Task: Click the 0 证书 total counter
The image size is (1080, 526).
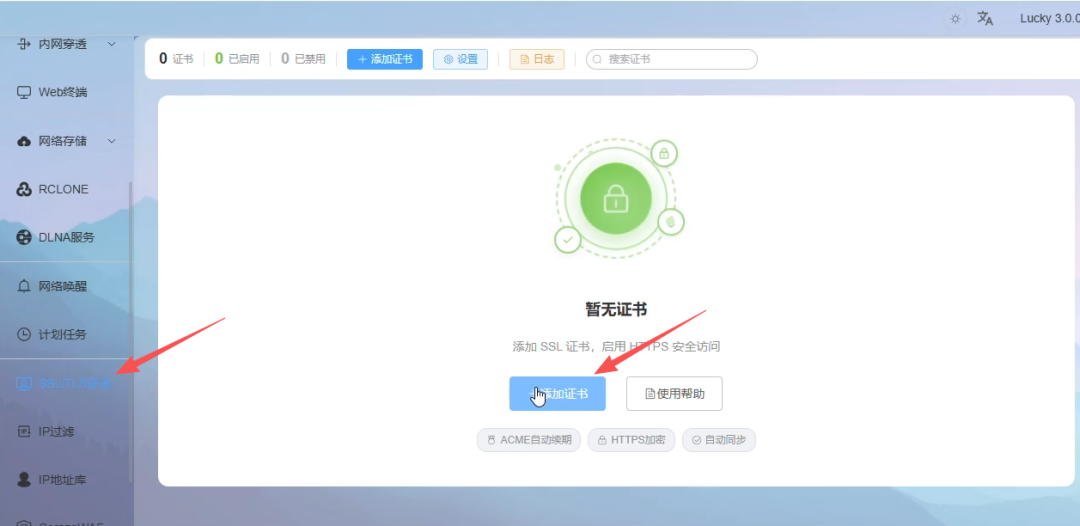Action: pyautogui.click(x=176, y=59)
